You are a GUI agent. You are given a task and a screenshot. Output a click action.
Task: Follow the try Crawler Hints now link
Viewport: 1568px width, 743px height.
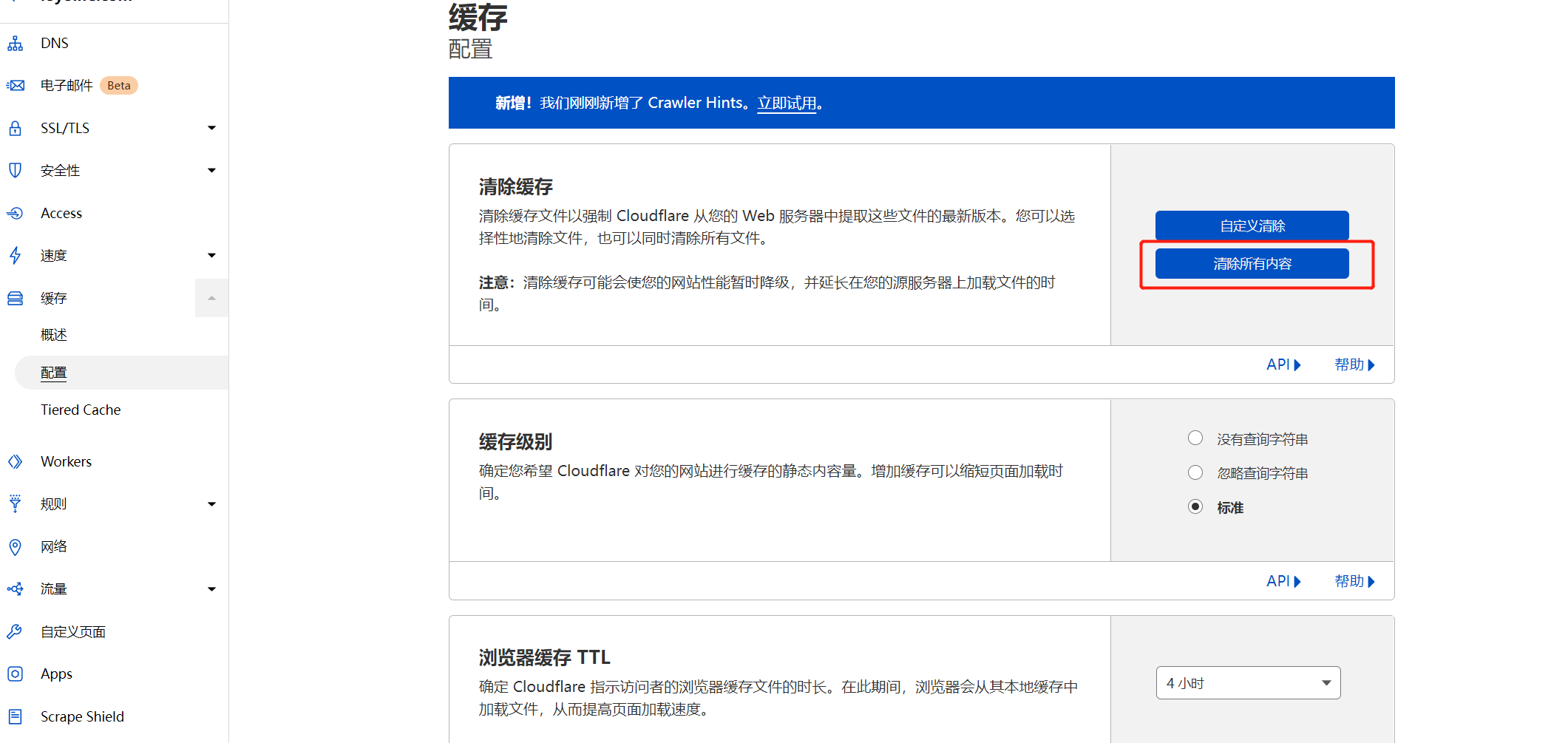pyautogui.click(x=787, y=104)
